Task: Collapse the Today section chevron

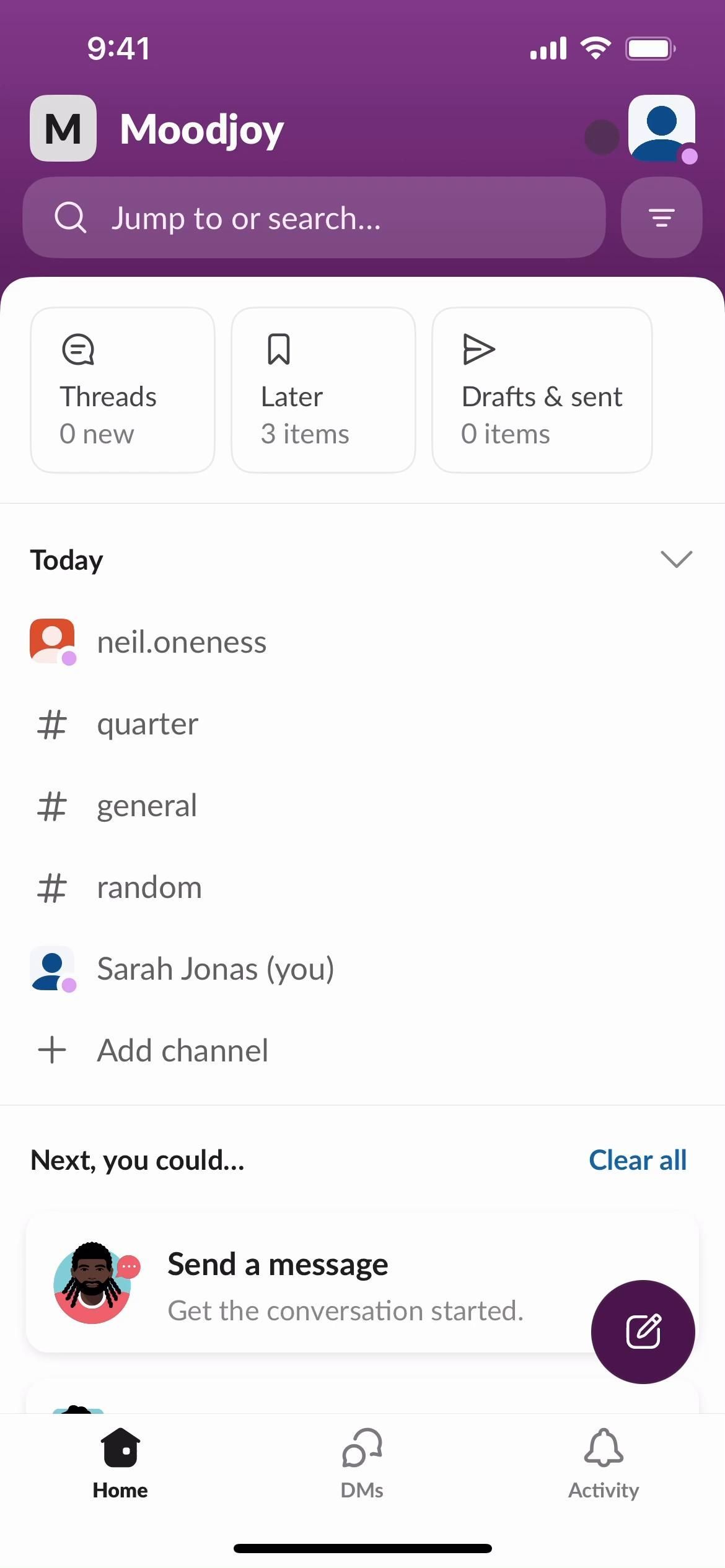Action: (676, 559)
